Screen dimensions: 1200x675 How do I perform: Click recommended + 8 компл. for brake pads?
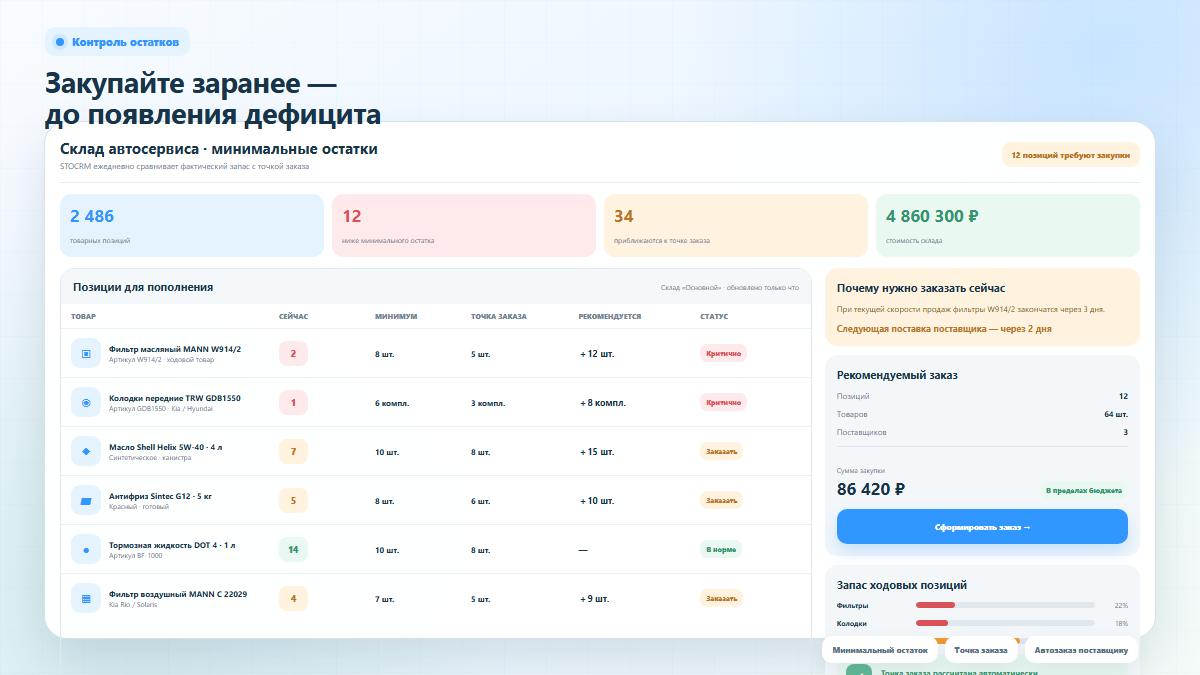[x=603, y=403]
